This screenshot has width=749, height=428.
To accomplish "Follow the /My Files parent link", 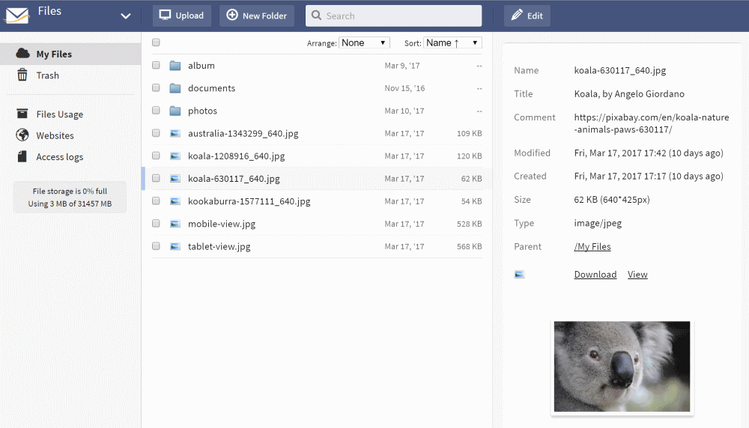I will point(592,246).
